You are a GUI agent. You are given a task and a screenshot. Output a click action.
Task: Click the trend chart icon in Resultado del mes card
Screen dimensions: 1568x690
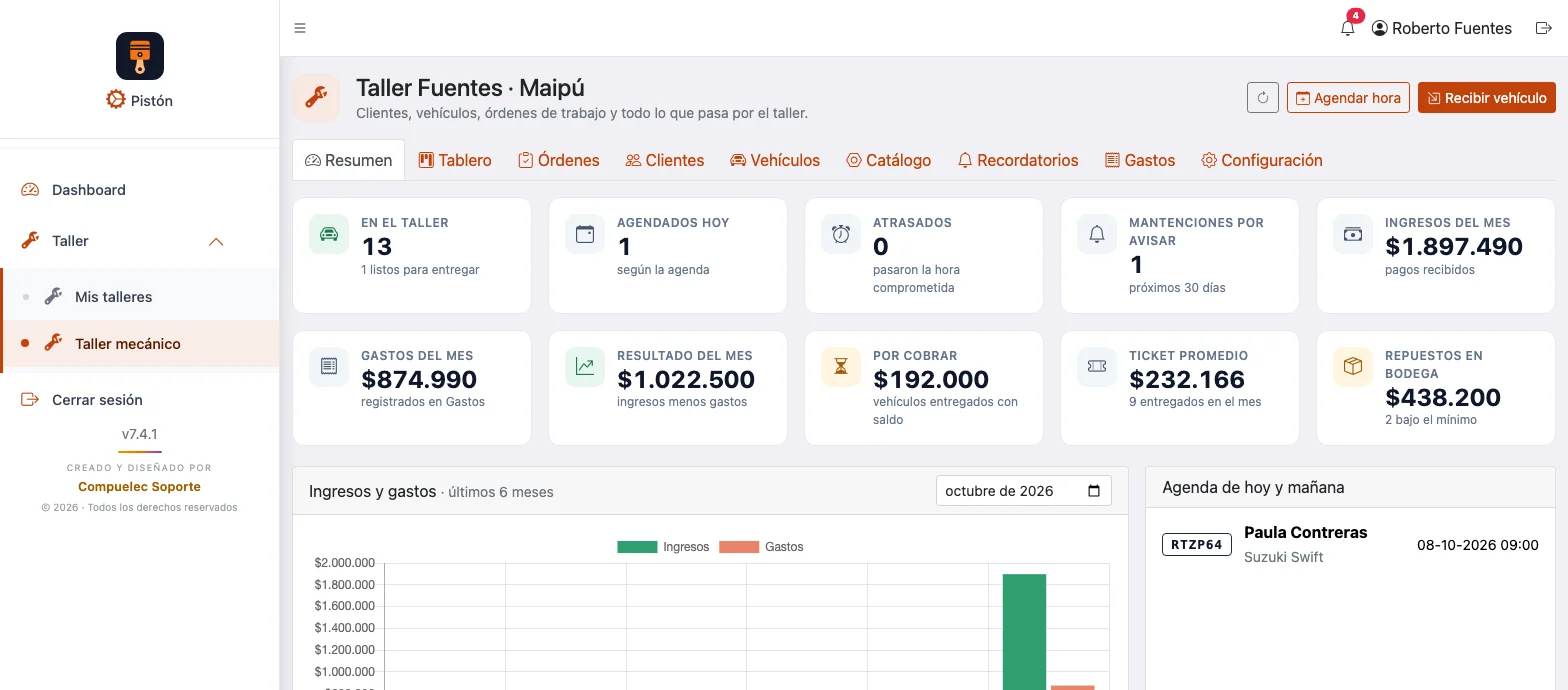(x=585, y=367)
